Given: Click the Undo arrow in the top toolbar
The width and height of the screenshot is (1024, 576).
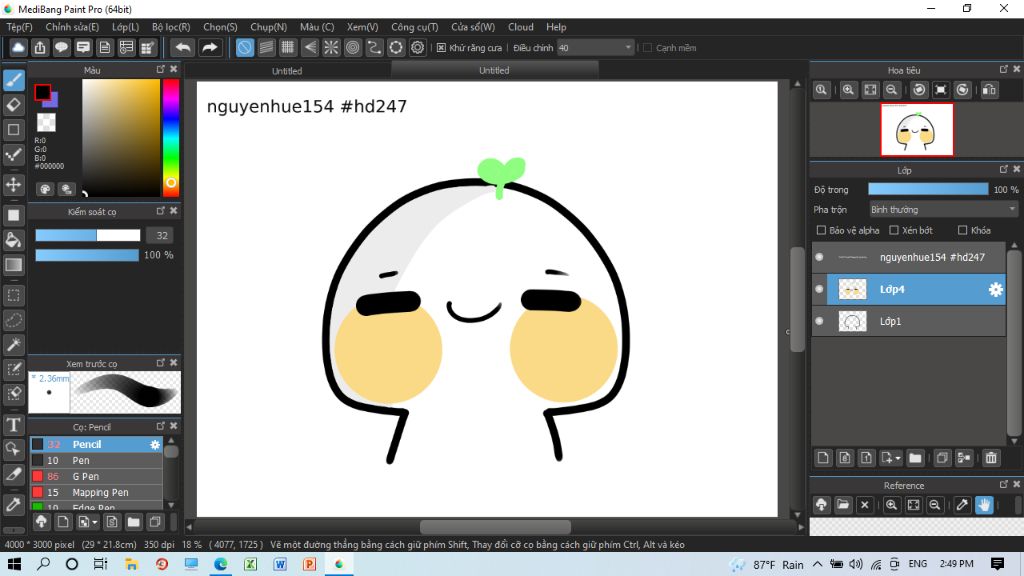Looking at the screenshot, I should point(182,47).
